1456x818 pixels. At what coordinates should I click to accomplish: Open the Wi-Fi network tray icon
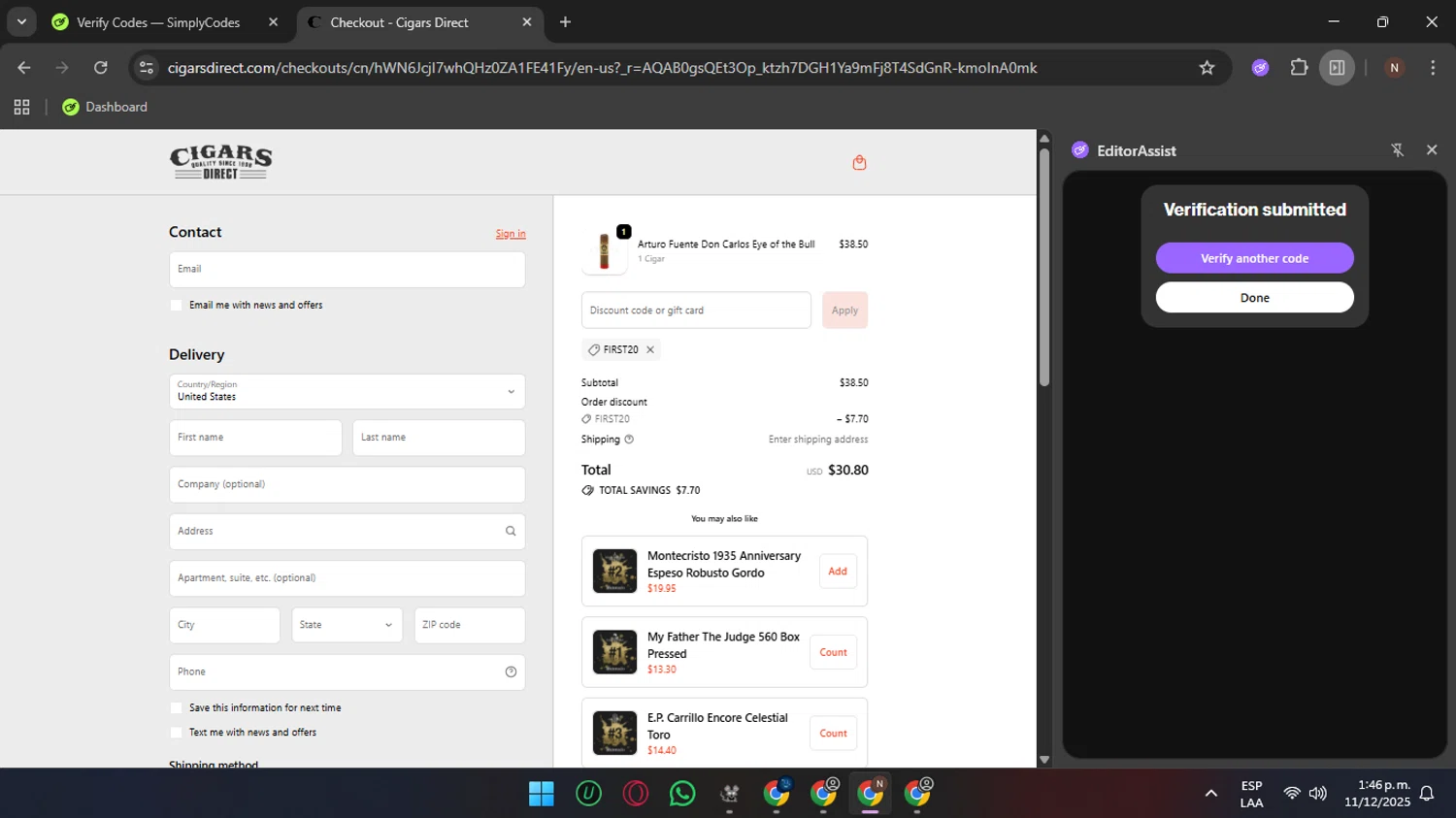pos(1291,794)
